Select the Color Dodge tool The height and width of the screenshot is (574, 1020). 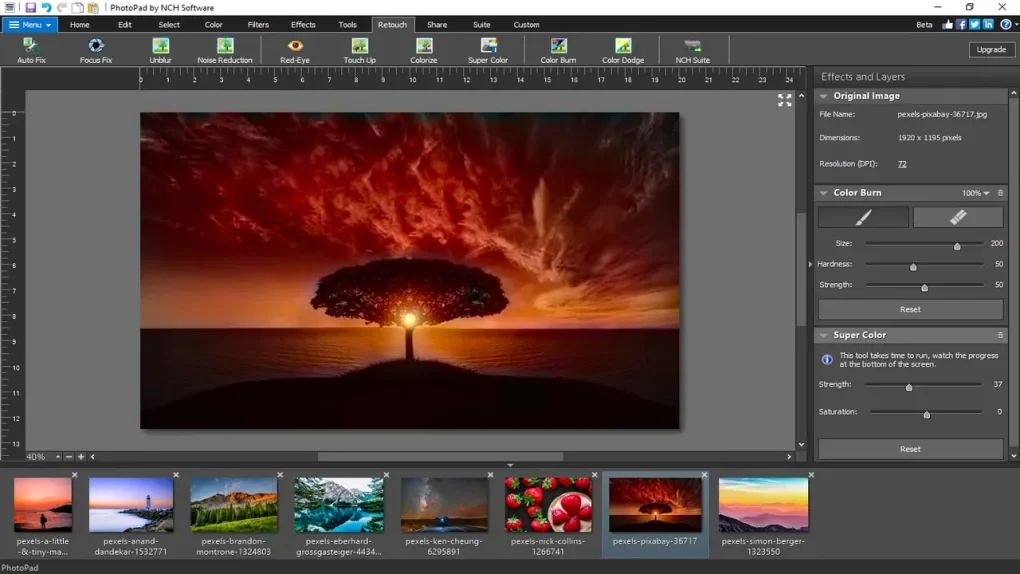coord(623,50)
